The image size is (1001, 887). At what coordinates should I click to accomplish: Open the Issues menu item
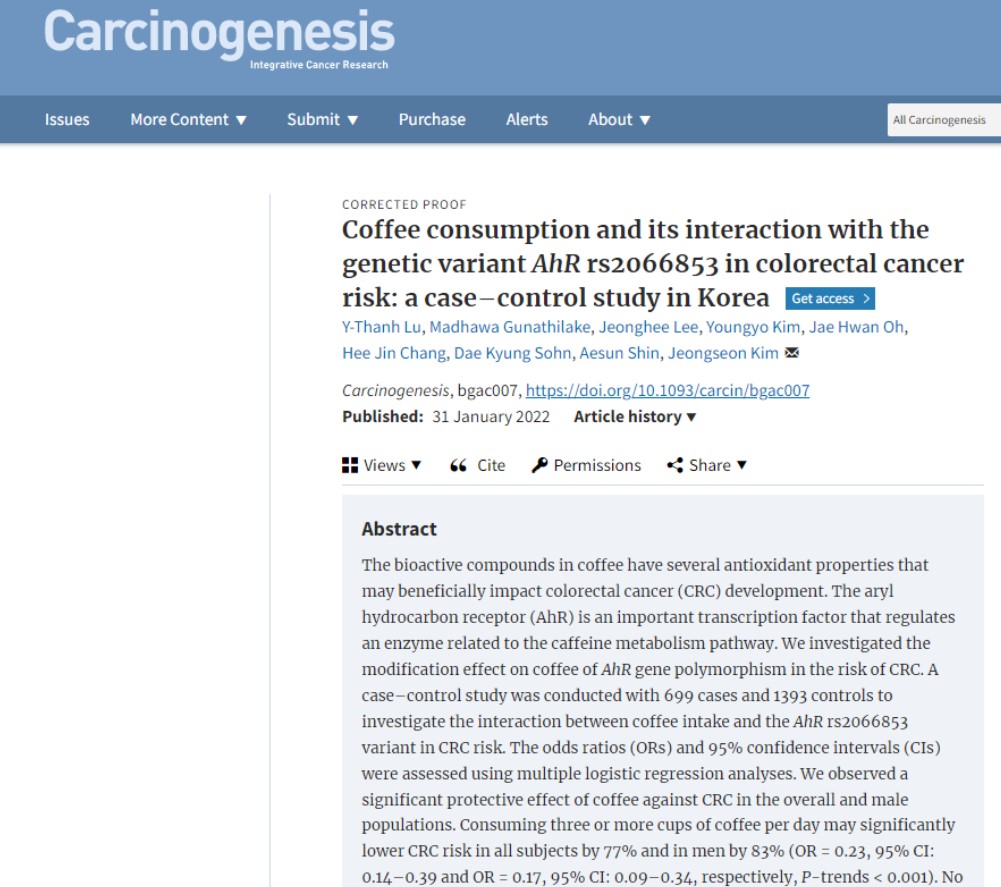click(67, 119)
